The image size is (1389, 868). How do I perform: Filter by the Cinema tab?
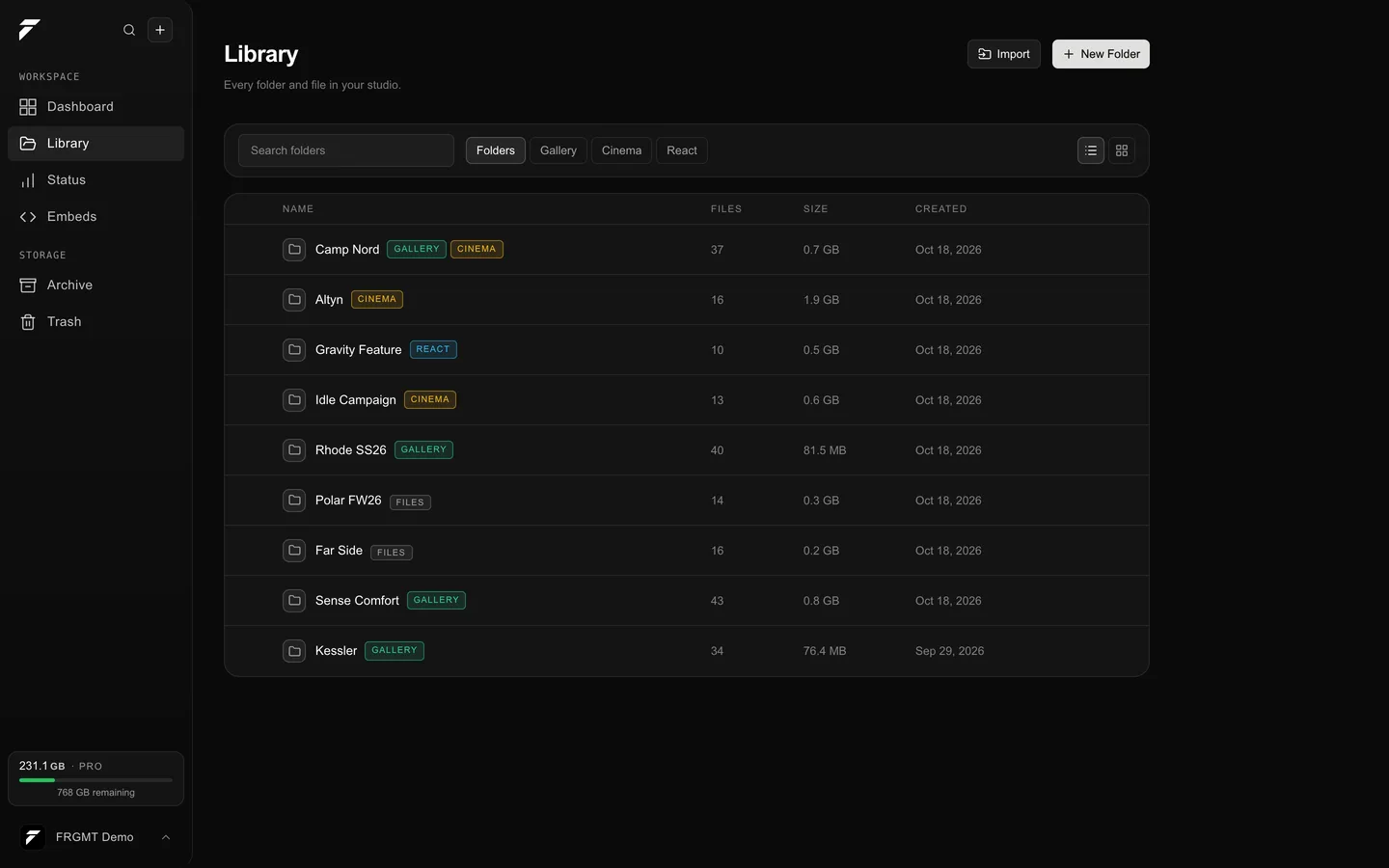click(621, 150)
